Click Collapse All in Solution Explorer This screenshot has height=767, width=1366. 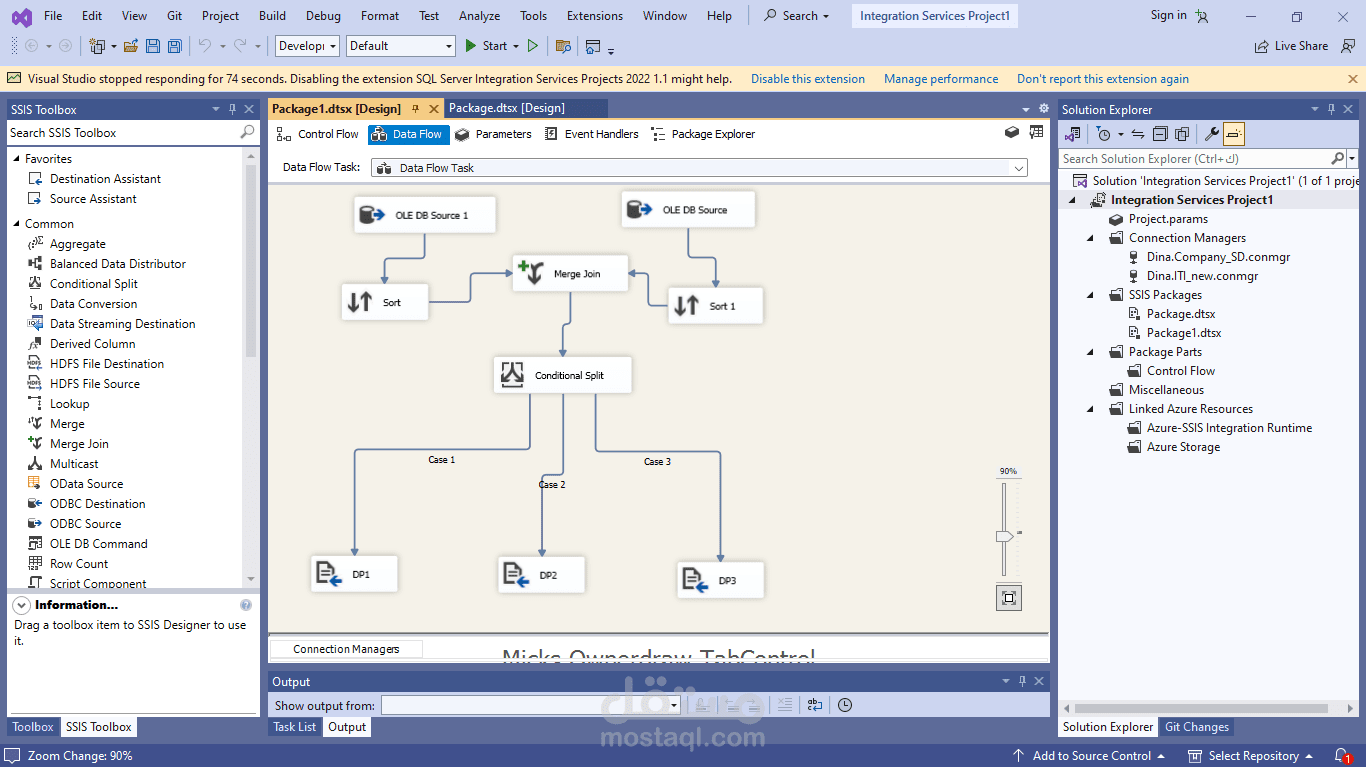point(1160,134)
